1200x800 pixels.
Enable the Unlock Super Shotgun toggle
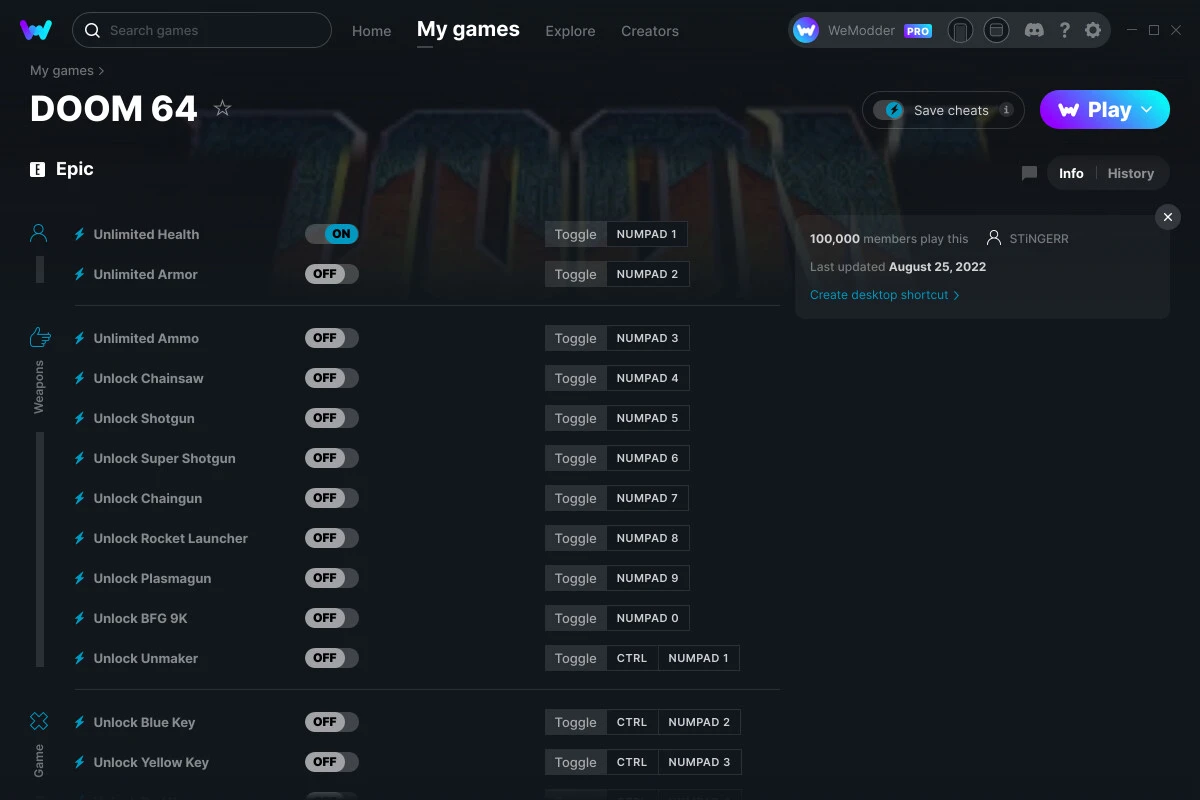[332, 458]
